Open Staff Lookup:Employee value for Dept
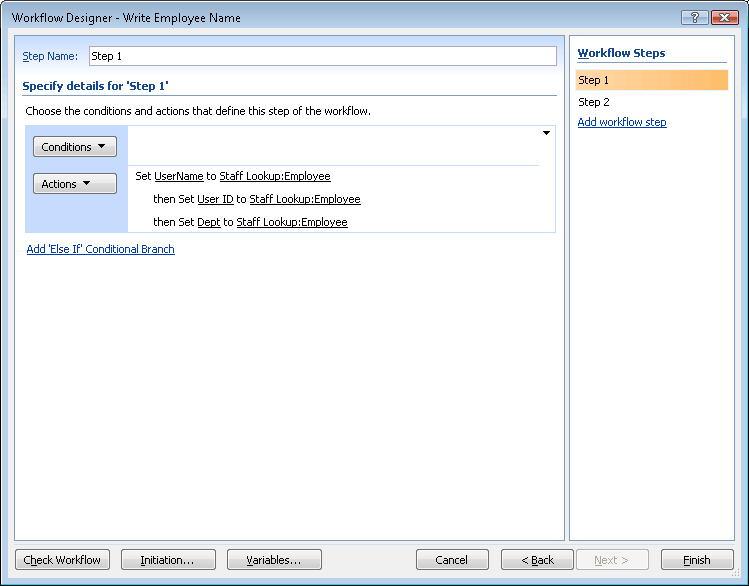The height and width of the screenshot is (586, 749). 292,222
